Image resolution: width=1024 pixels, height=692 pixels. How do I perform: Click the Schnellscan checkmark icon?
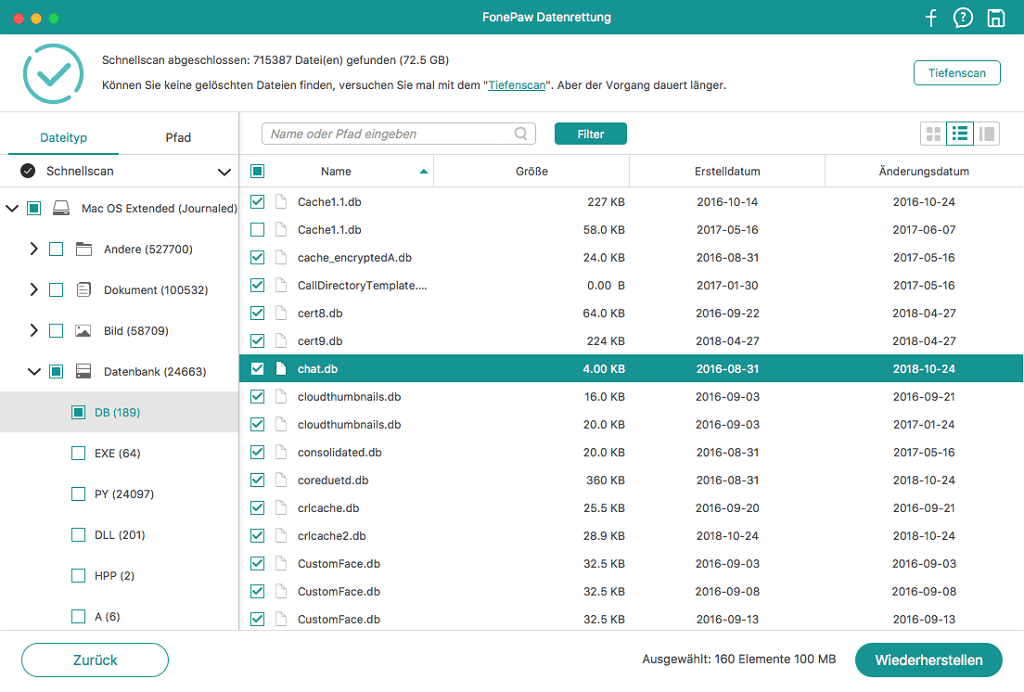tap(27, 171)
